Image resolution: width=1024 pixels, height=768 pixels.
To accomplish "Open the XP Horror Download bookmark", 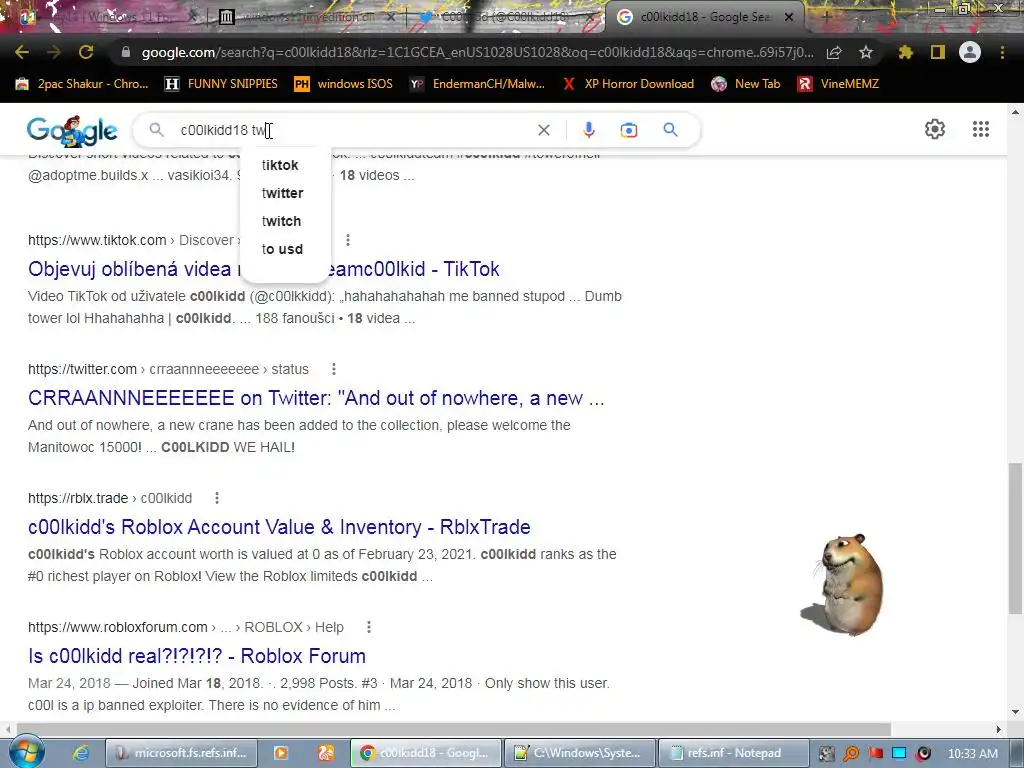I will pyautogui.click(x=628, y=84).
